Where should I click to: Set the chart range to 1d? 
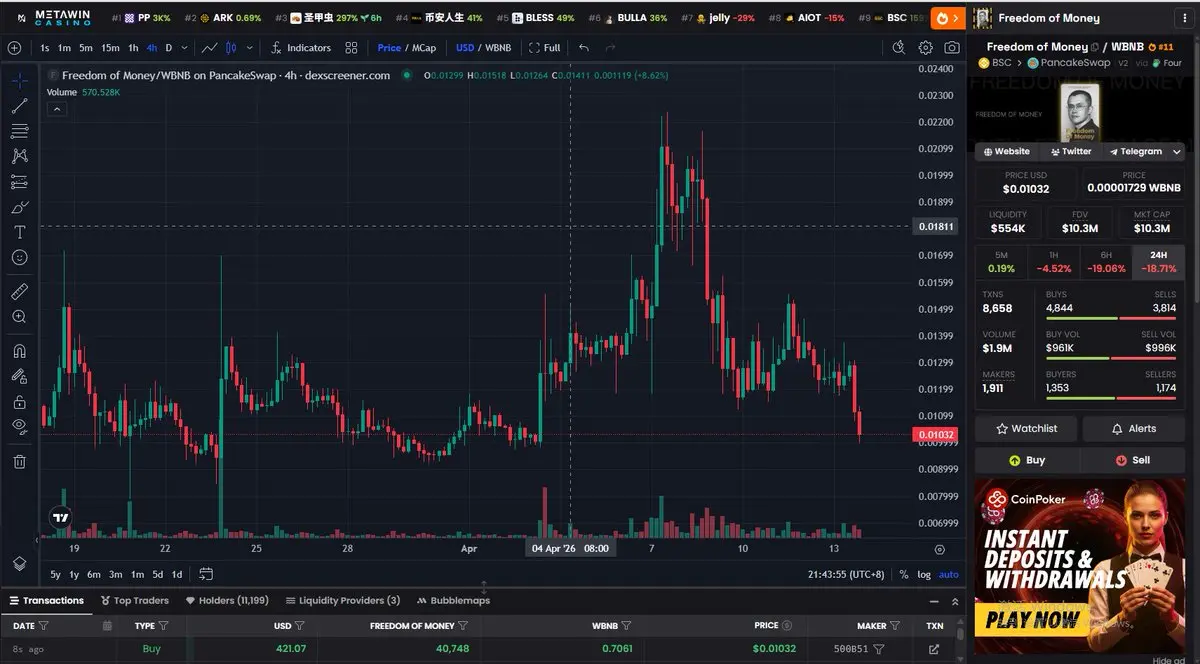(177, 574)
